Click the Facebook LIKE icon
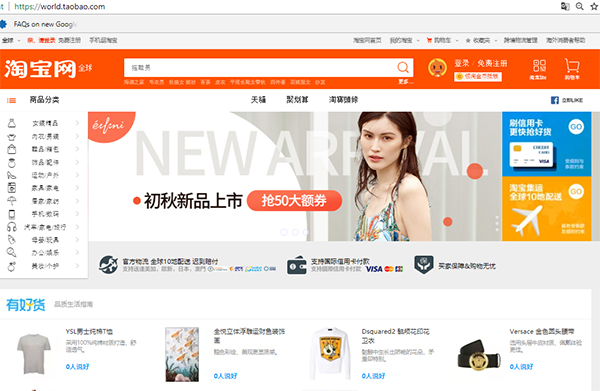The image size is (600, 391). tap(554, 100)
